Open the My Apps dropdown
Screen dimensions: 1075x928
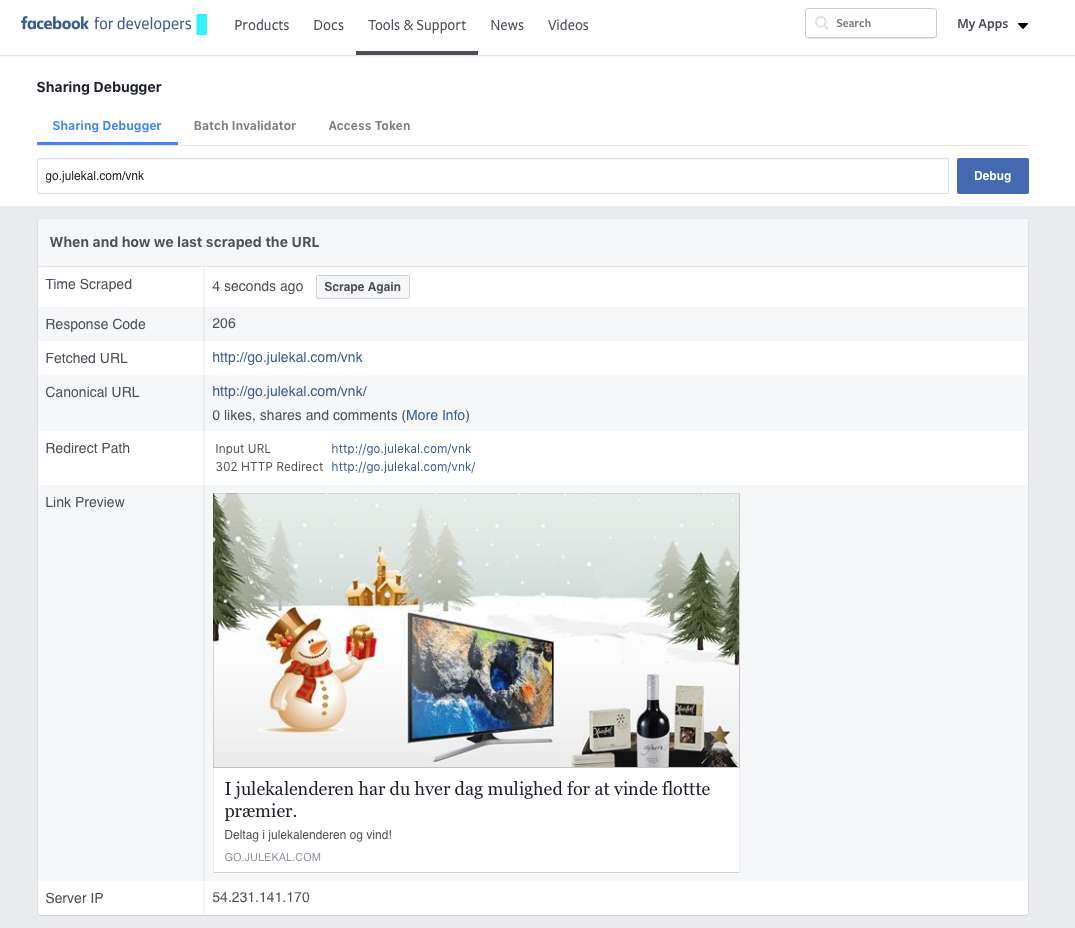(992, 24)
